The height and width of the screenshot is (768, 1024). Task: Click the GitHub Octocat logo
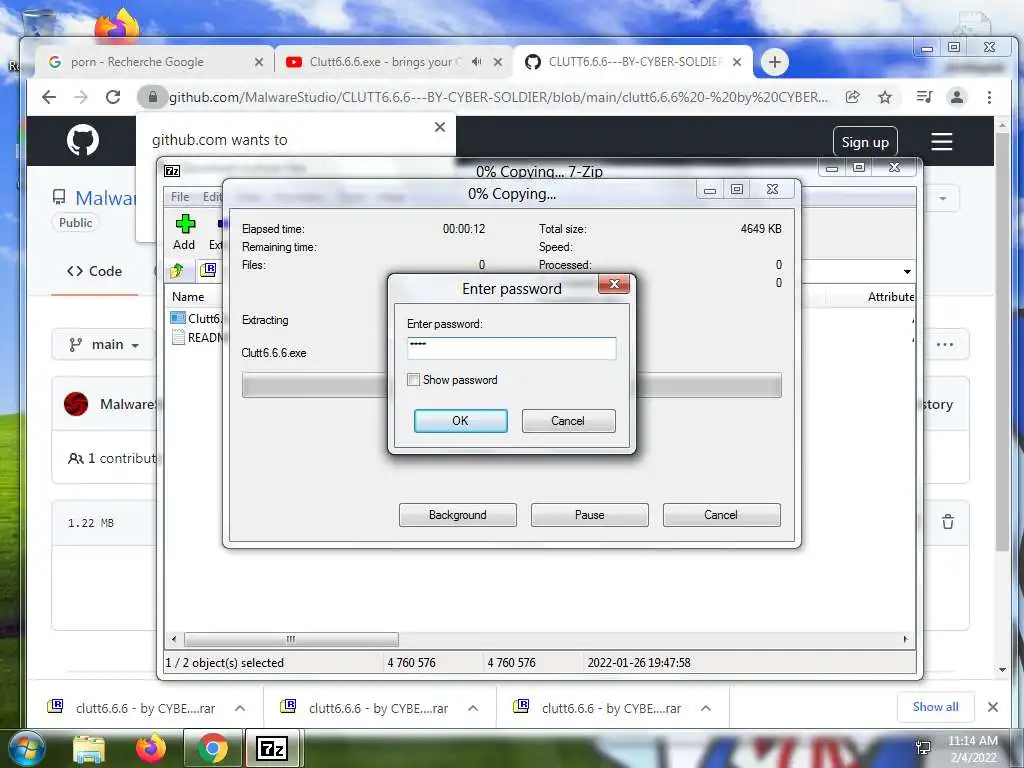(x=83, y=140)
